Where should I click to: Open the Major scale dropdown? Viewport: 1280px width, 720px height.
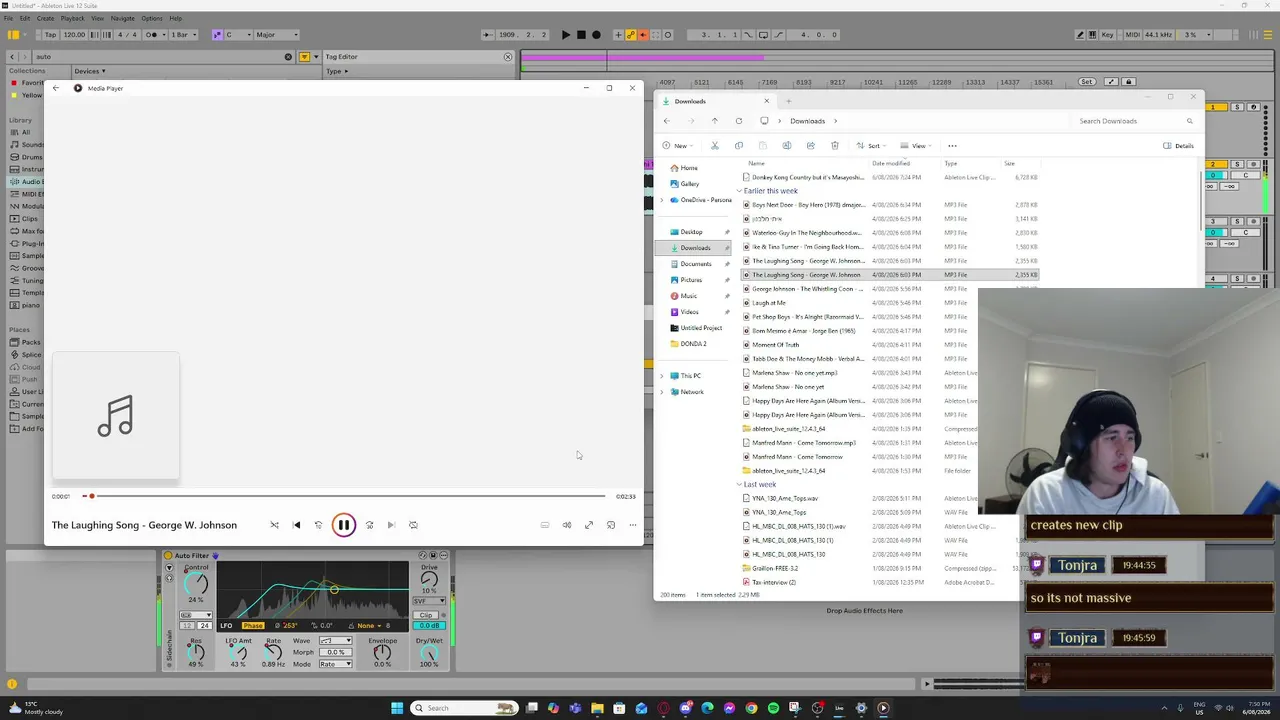[x=279, y=35]
